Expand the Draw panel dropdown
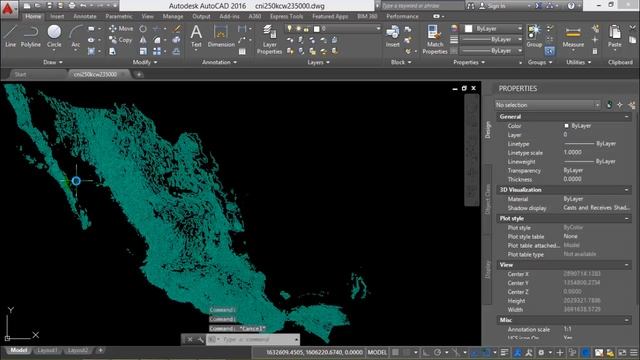 (x=53, y=62)
